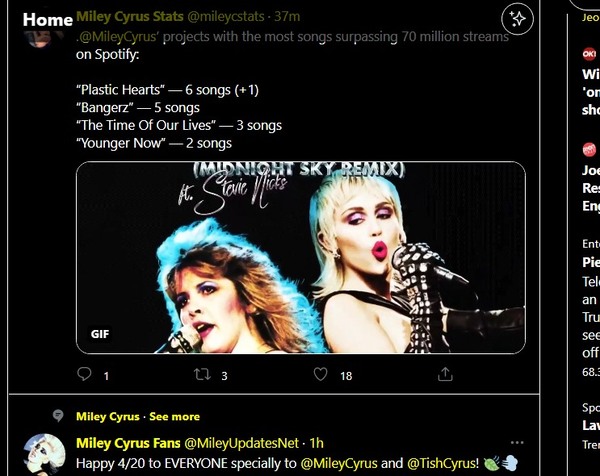Open the @mileycstats handle
The height and width of the screenshot is (476, 600).
225,16
